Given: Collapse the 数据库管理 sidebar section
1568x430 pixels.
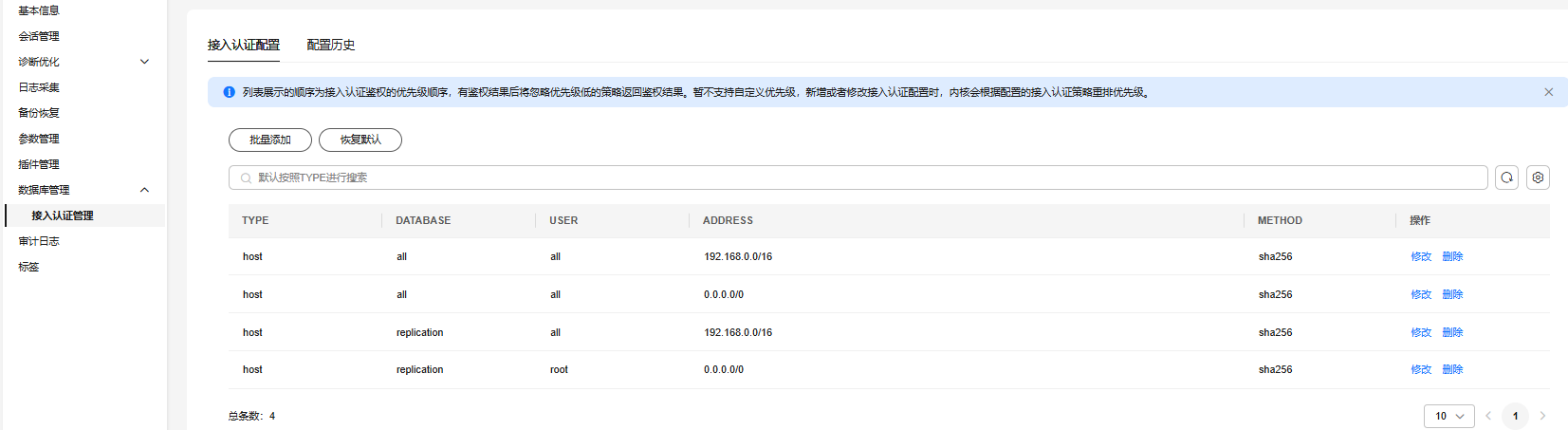Looking at the screenshot, I should pos(144,190).
